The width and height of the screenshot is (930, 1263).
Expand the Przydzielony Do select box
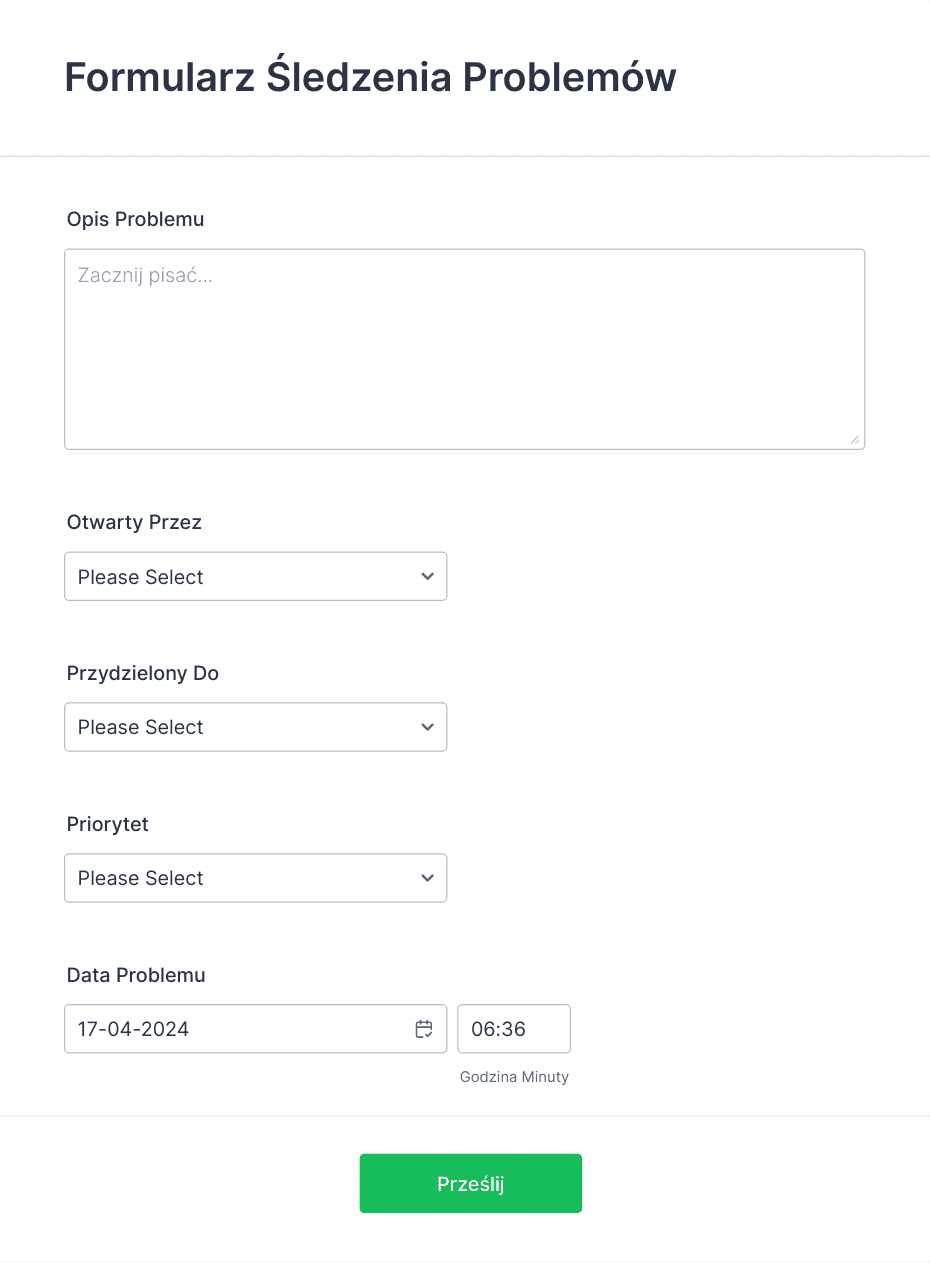click(255, 727)
